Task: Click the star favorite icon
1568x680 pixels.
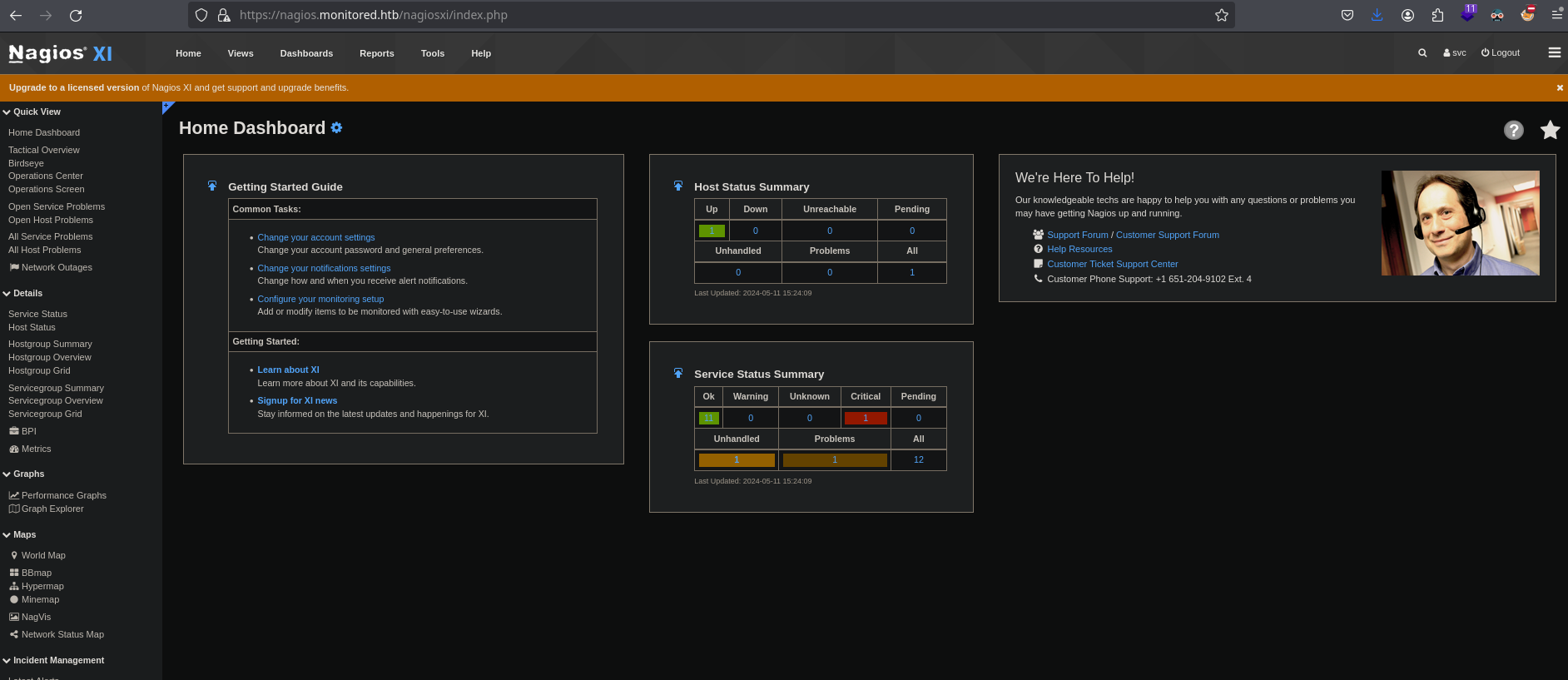Action: tap(1550, 130)
